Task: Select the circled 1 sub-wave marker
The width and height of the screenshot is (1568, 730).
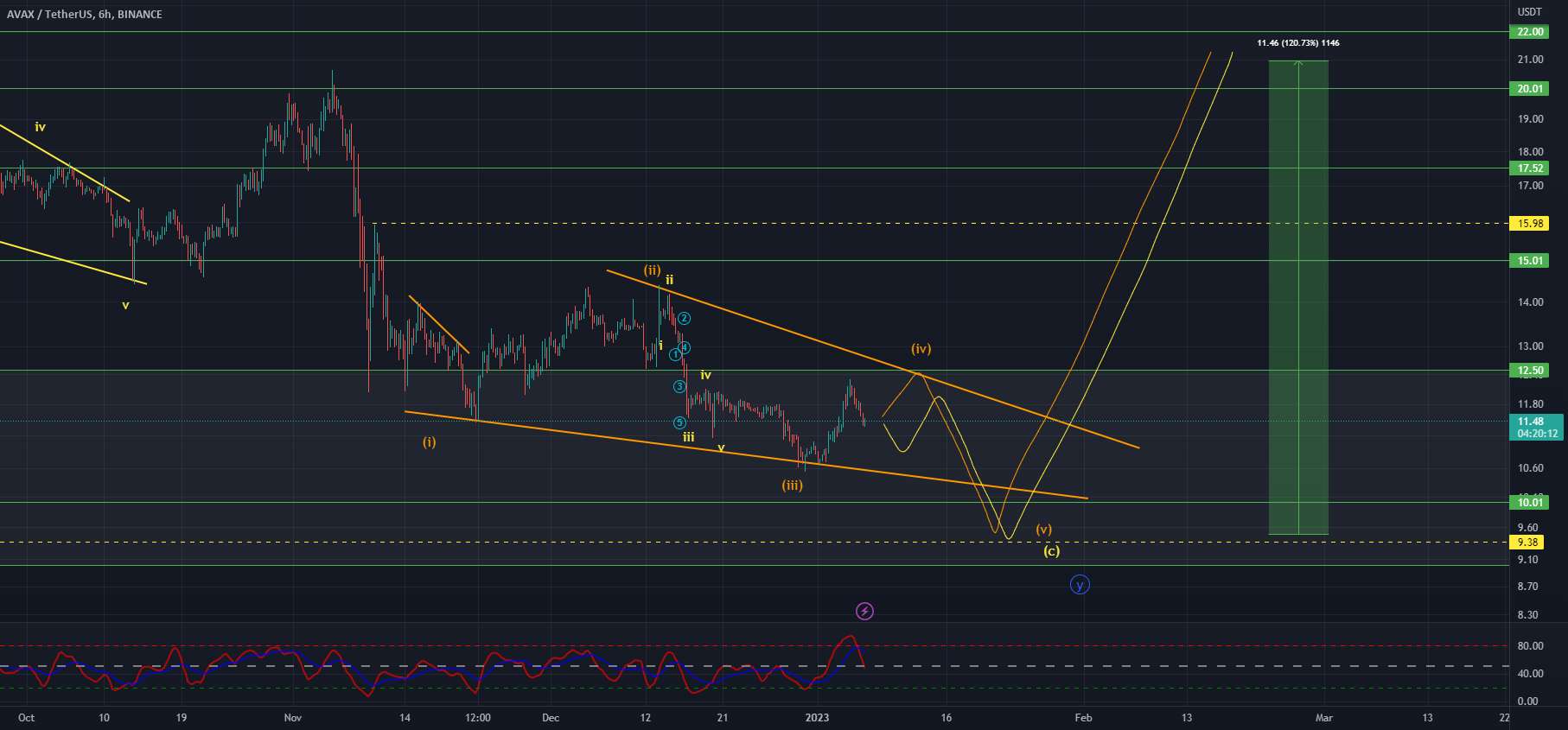Action: (675, 355)
